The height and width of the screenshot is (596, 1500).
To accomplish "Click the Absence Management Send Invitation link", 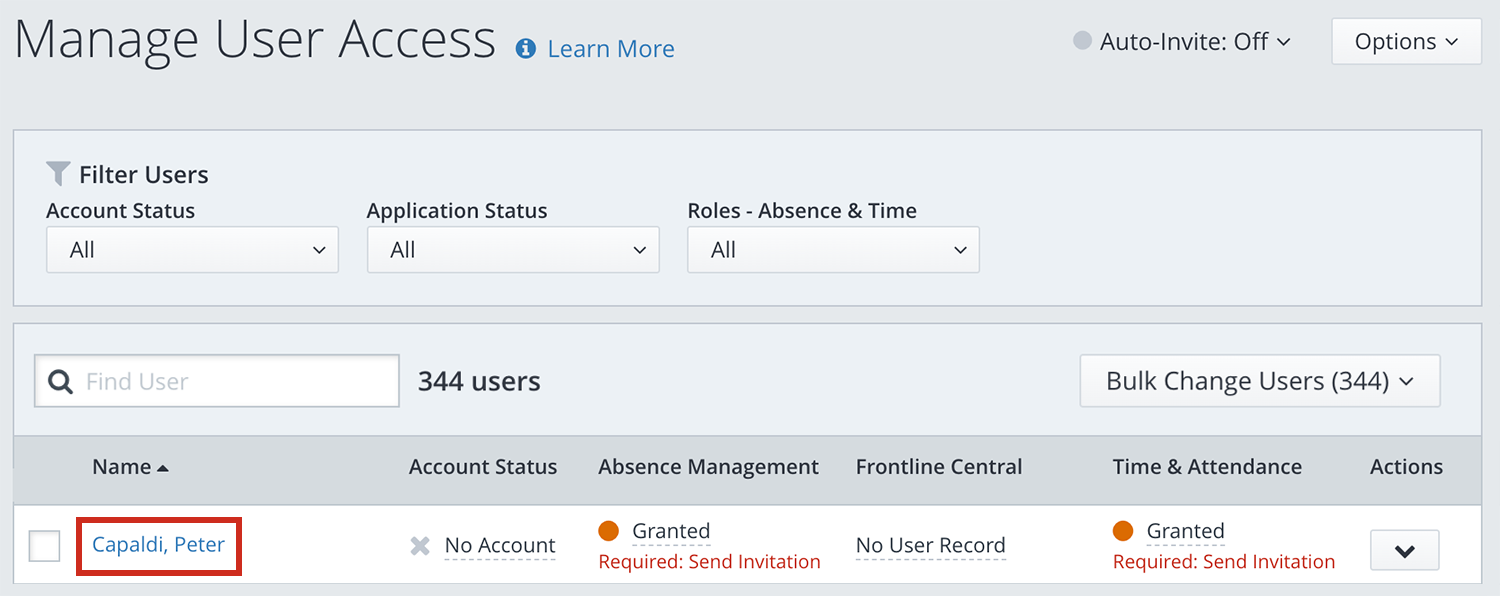I will click(x=709, y=562).
